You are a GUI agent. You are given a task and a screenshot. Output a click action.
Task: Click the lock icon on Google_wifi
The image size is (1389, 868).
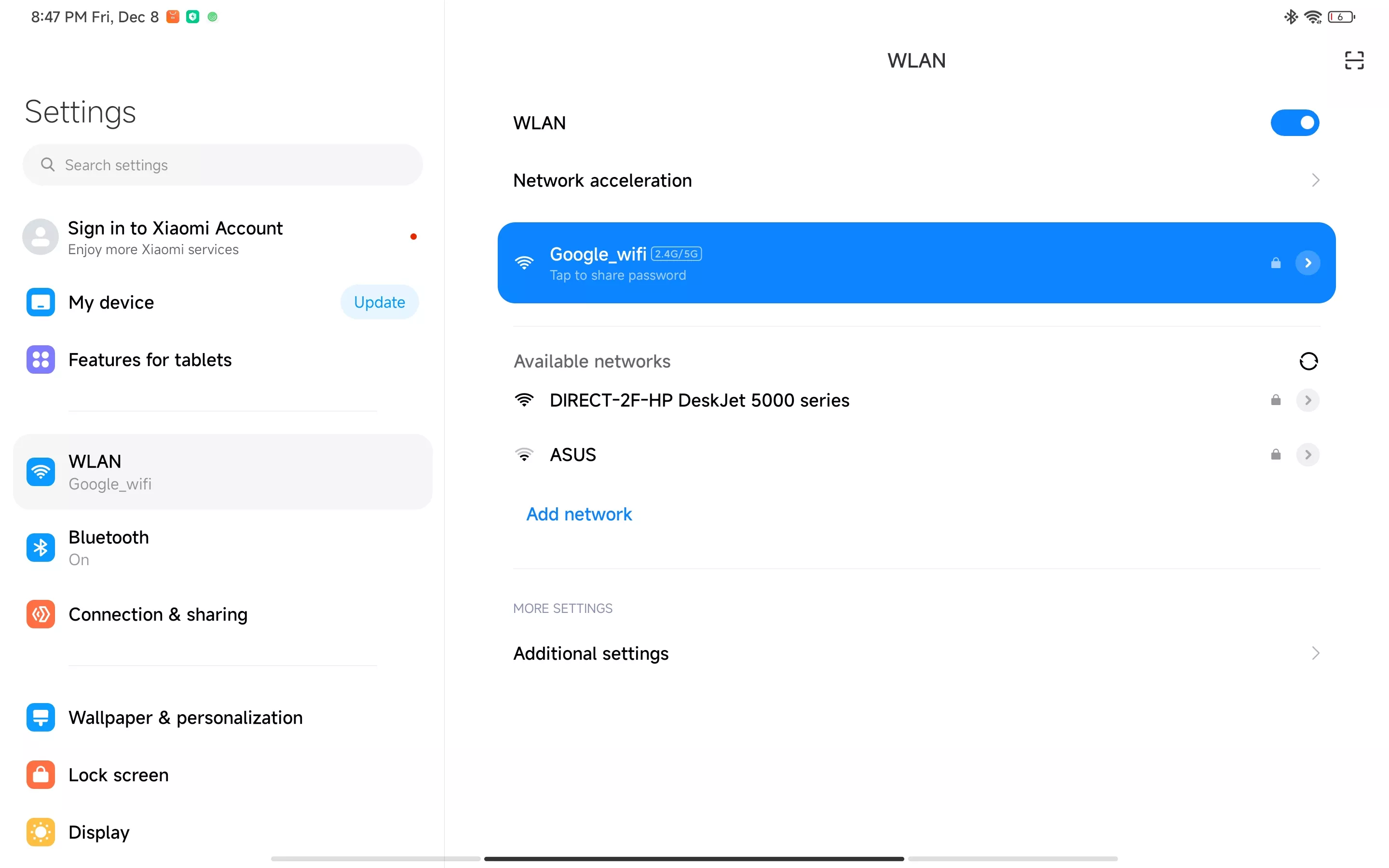(1275, 263)
